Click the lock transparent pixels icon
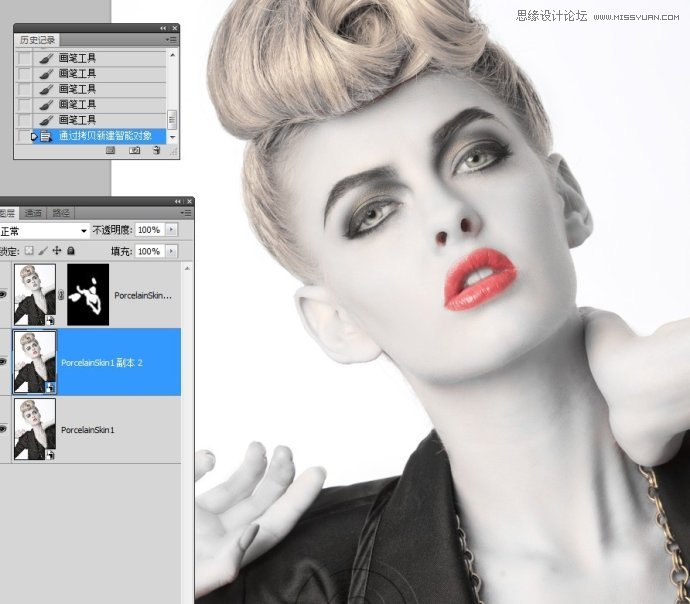The width and height of the screenshot is (690, 604). (29, 251)
